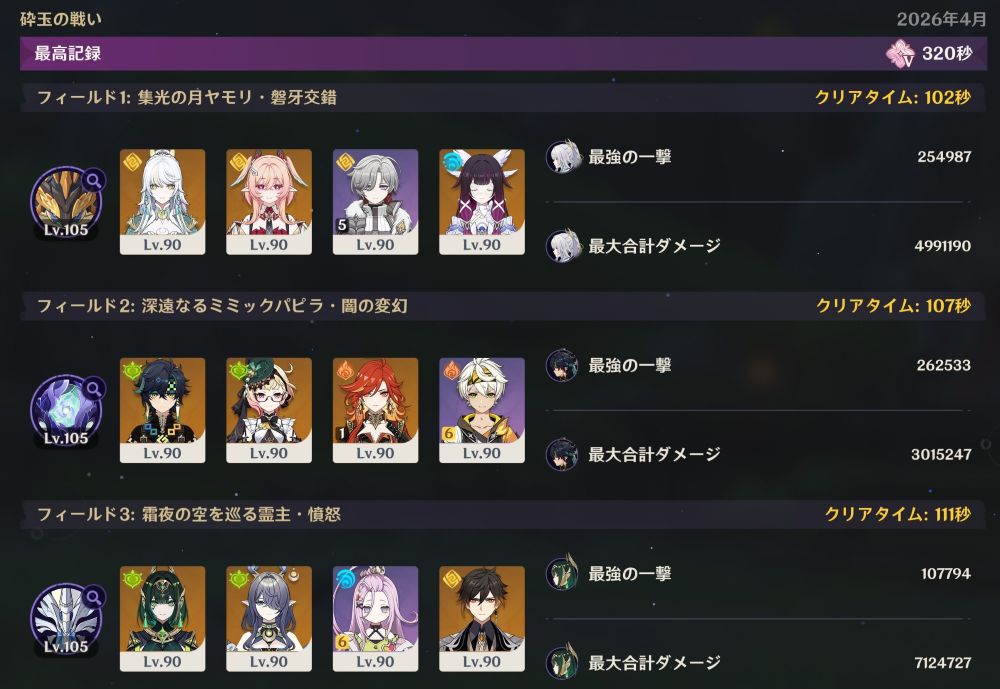Click the 最高記録 purple header bar
The width and height of the screenshot is (1000, 689).
504,54
